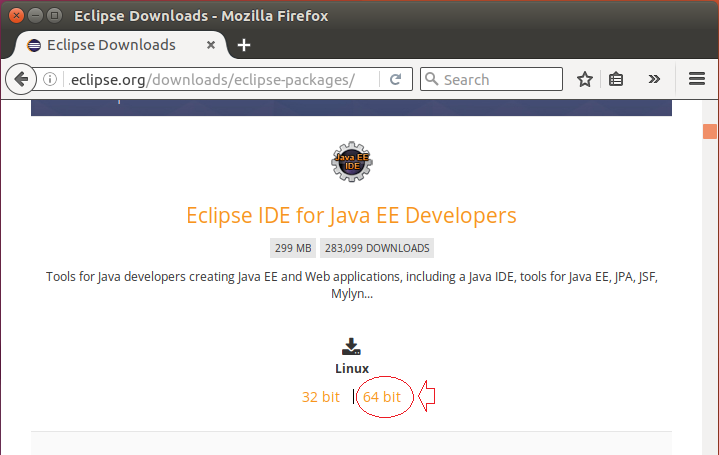Click the address bar URL text
The height and width of the screenshot is (455, 719).
click(x=213, y=80)
